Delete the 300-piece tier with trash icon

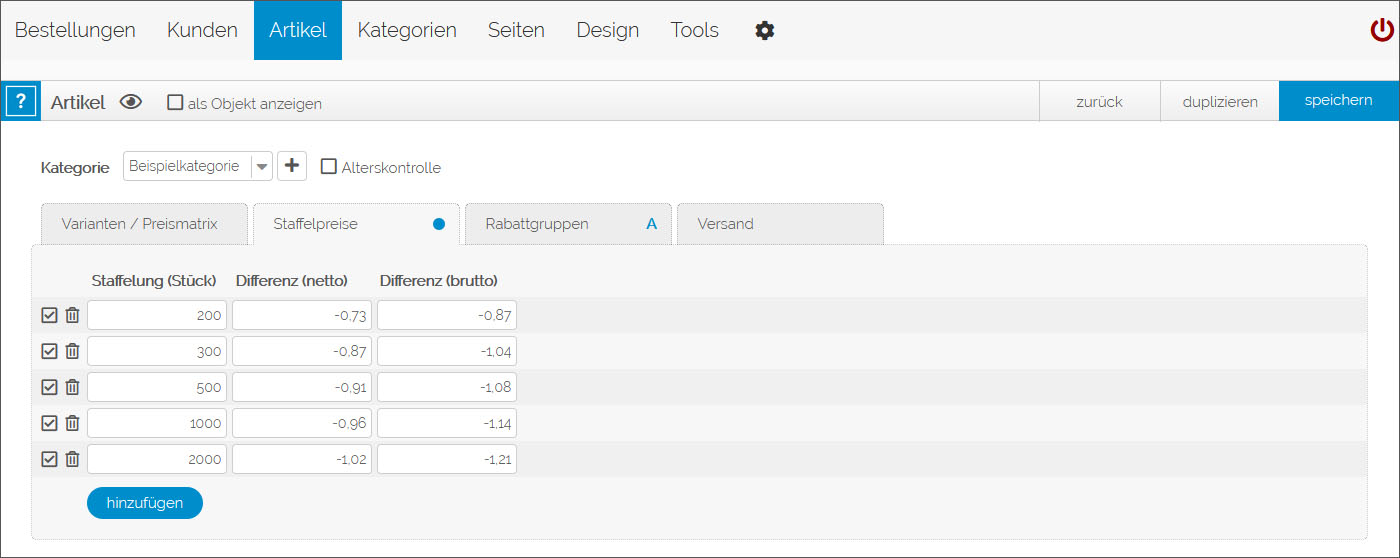point(72,352)
